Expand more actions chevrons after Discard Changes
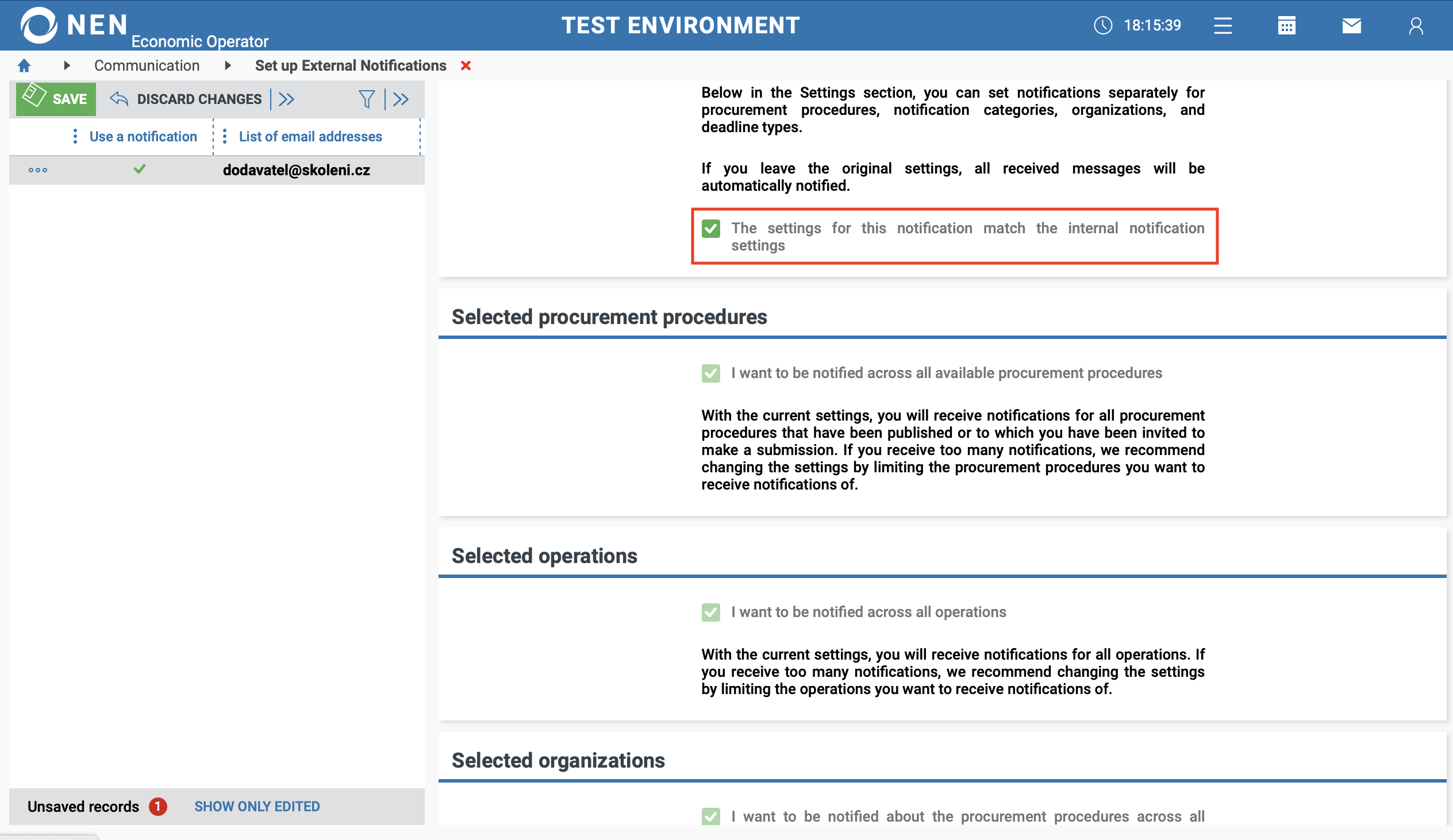This screenshot has width=1453, height=840. [x=287, y=99]
